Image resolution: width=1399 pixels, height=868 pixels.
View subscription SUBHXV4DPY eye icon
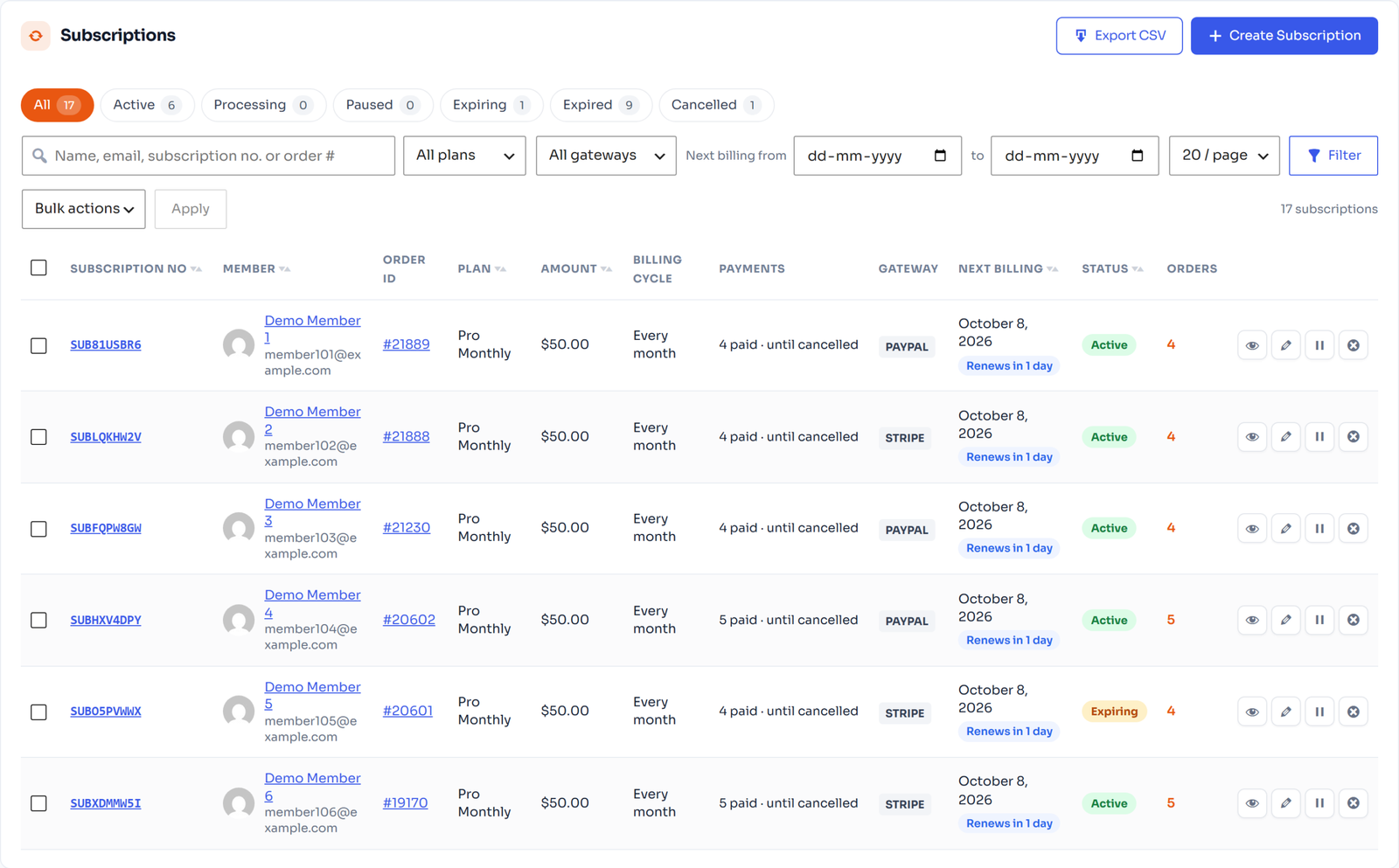(x=1252, y=620)
